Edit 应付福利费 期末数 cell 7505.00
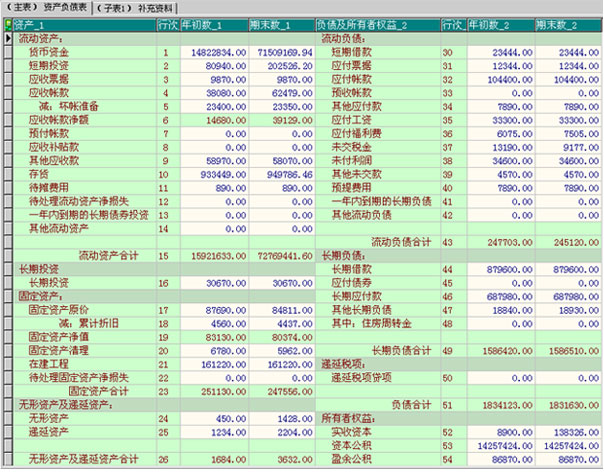Viewport: 604px width, 473px height. tap(568, 134)
